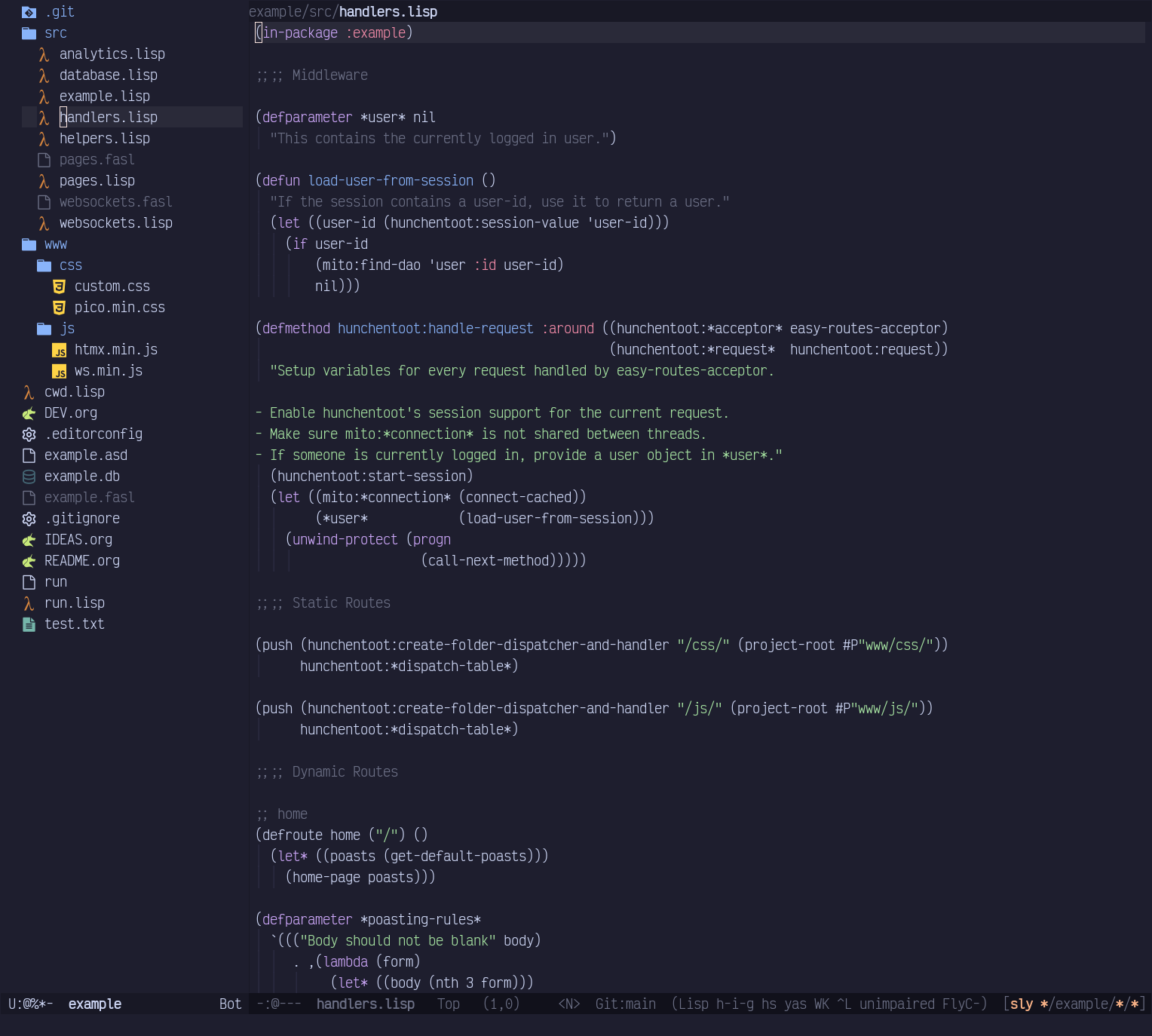Open htmx.min.js file

click(116, 350)
